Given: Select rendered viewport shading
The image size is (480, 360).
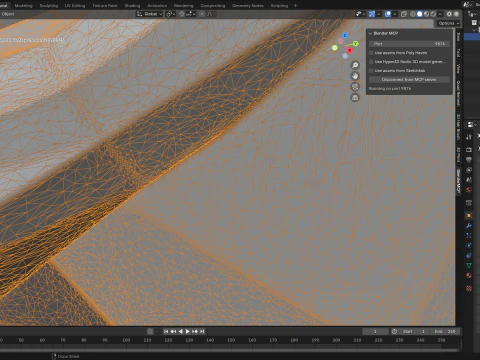Looking at the screenshot, I should coord(433,14).
